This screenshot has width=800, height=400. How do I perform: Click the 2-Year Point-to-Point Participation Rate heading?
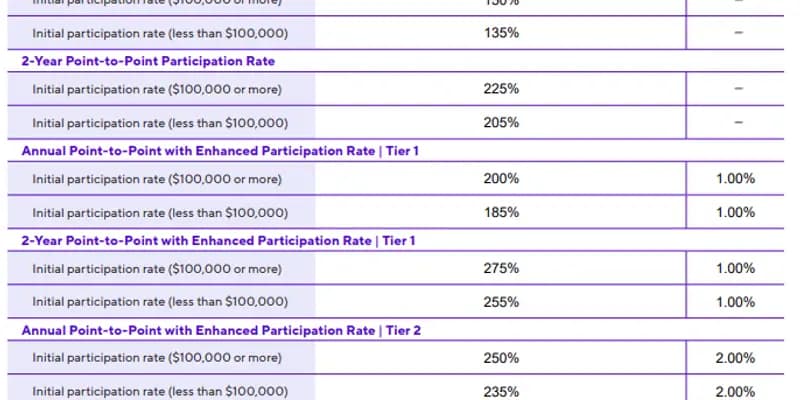(x=148, y=61)
